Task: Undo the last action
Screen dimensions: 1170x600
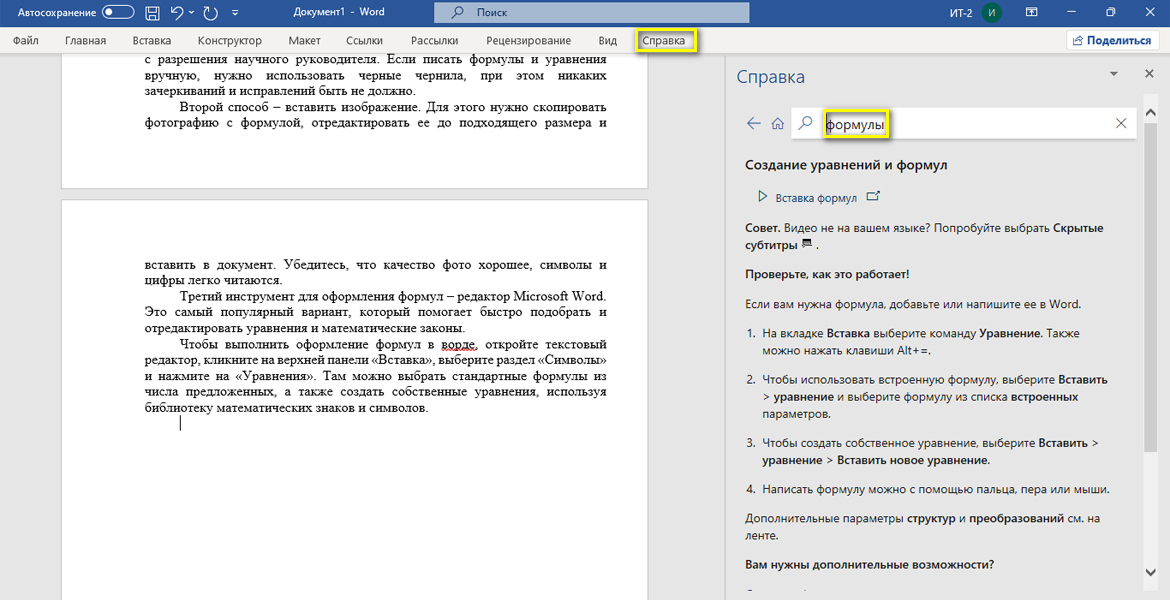Action: click(x=177, y=13)
